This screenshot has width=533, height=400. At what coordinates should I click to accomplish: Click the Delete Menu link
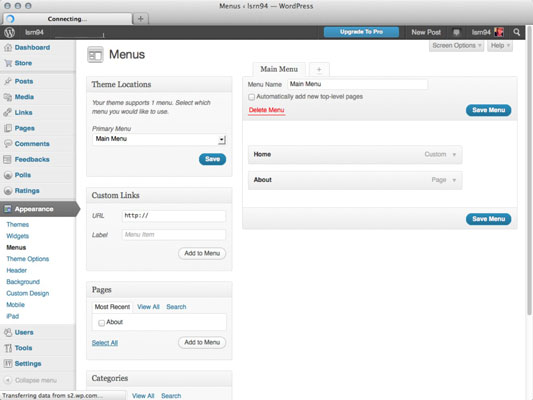tap(266, 110)
